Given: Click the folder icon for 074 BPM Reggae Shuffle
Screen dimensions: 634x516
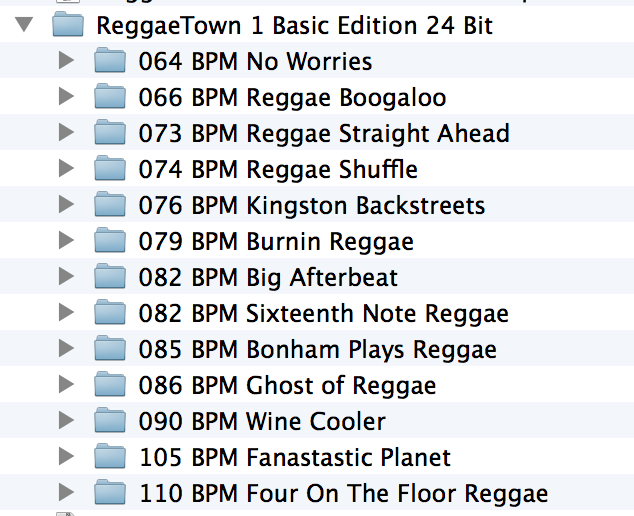Looking at the screenshot, I should (x=109, y=170).
